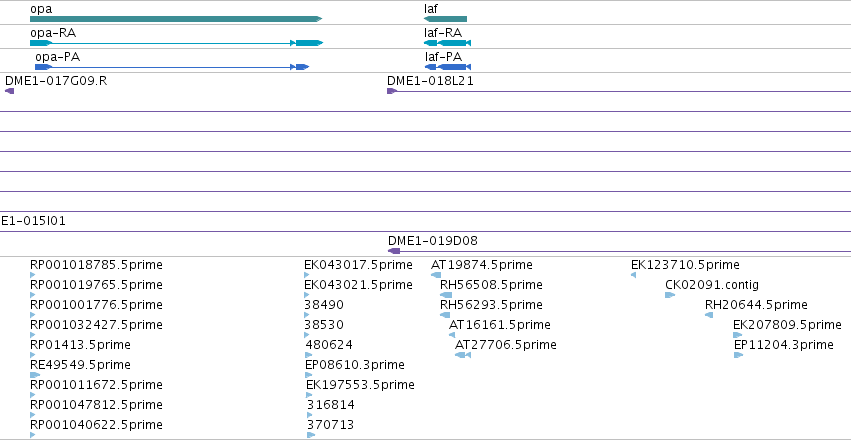Click the EK123710.5prime EST arrow
851x440 pixels.
pos(633,275)
